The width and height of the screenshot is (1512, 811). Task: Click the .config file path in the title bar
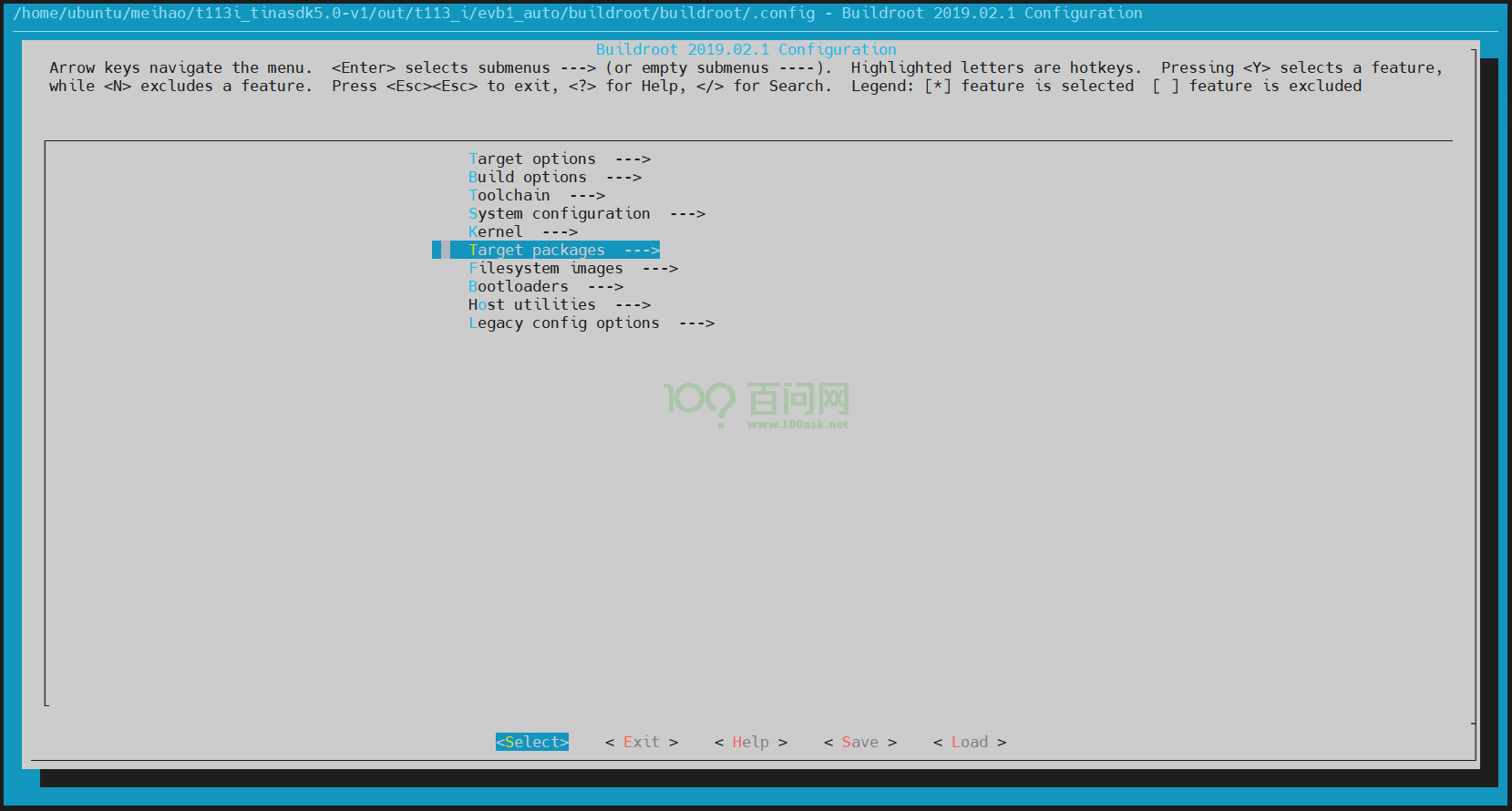[415, 13]
